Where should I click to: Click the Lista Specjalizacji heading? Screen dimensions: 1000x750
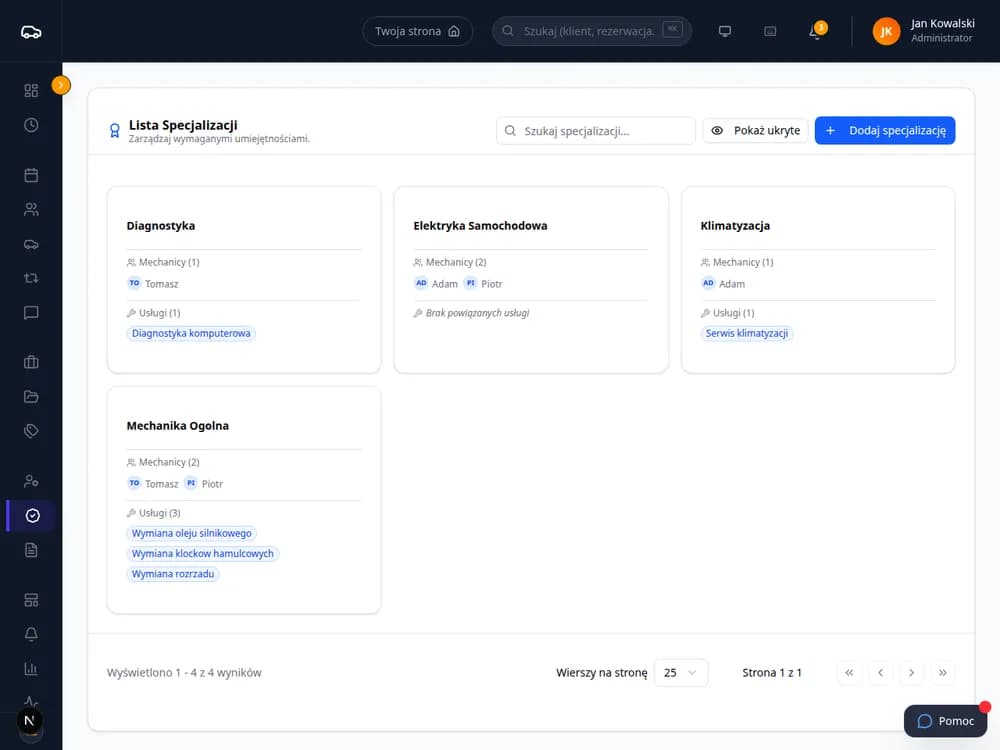pos(183,125)
